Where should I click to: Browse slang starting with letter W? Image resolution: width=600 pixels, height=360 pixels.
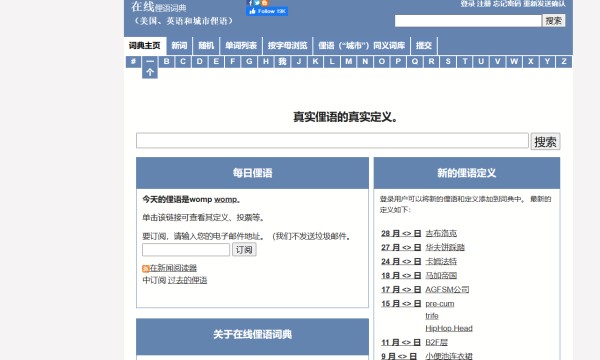pos(514,62)
